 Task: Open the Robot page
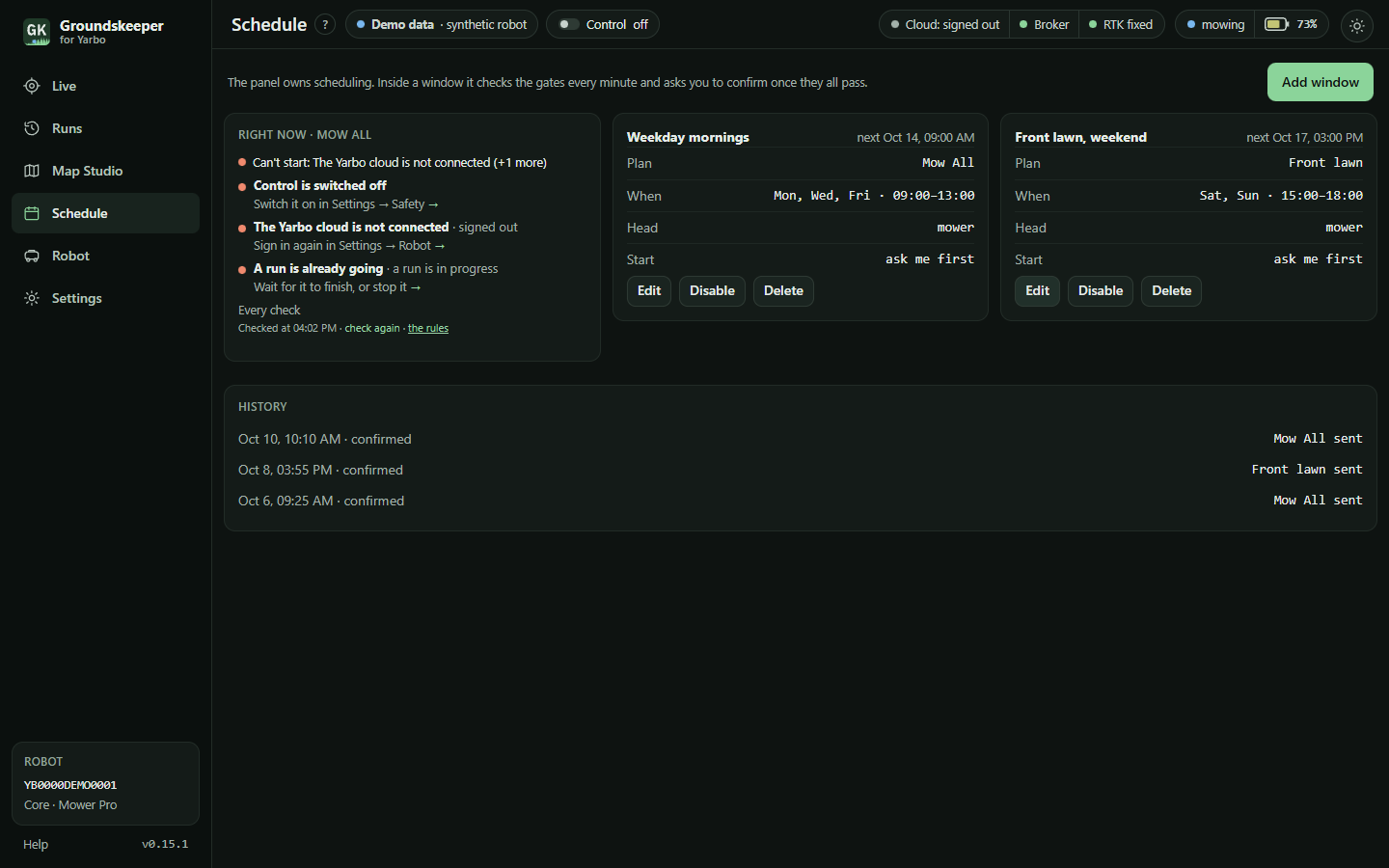tap(105, 256)
